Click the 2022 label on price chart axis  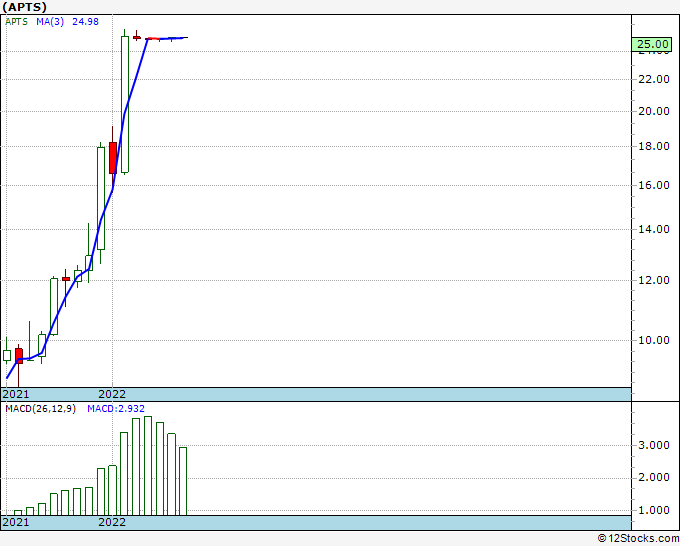[x=112, y=394]
